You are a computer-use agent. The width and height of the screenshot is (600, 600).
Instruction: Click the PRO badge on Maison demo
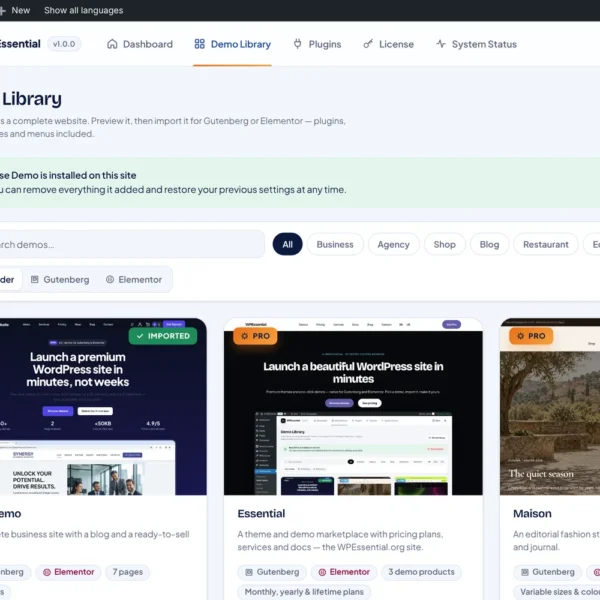[531, 336]
